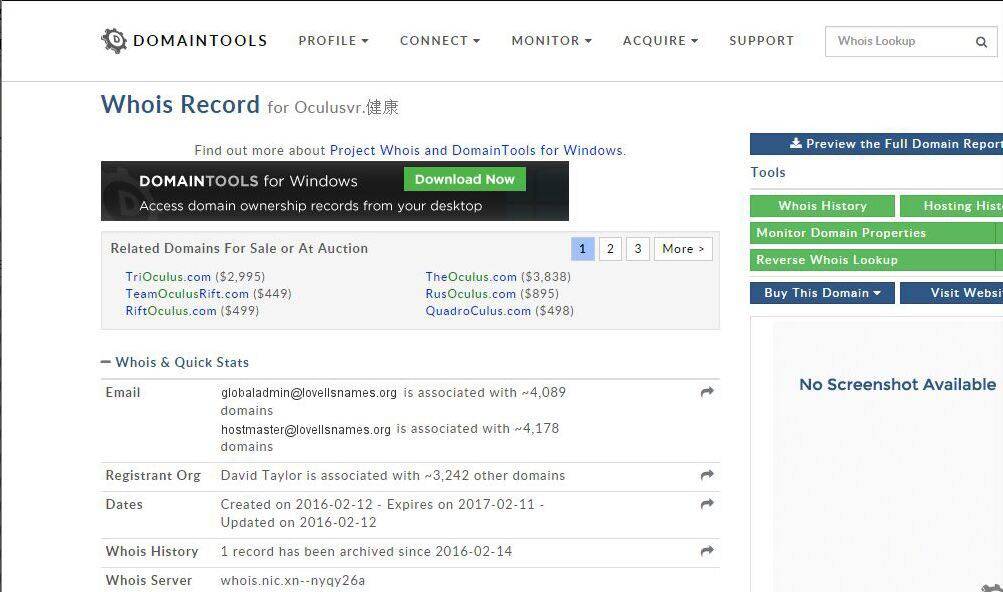This screenshot has width=1003, height=592.
Task: Go to page 2 of related domains
Action: (610, 248)
